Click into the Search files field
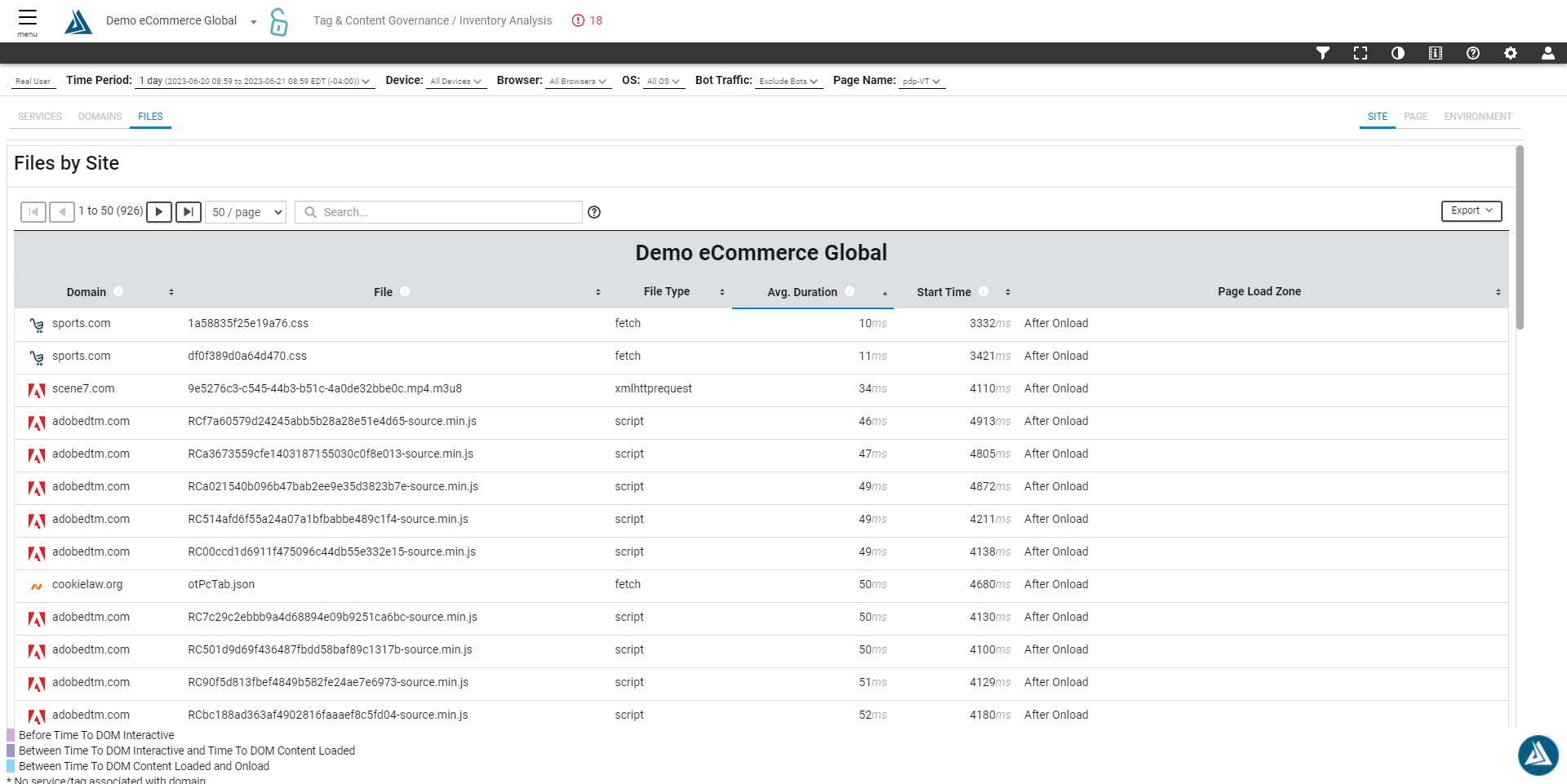This screenshot has height=784, width=1567. (438, 212)
